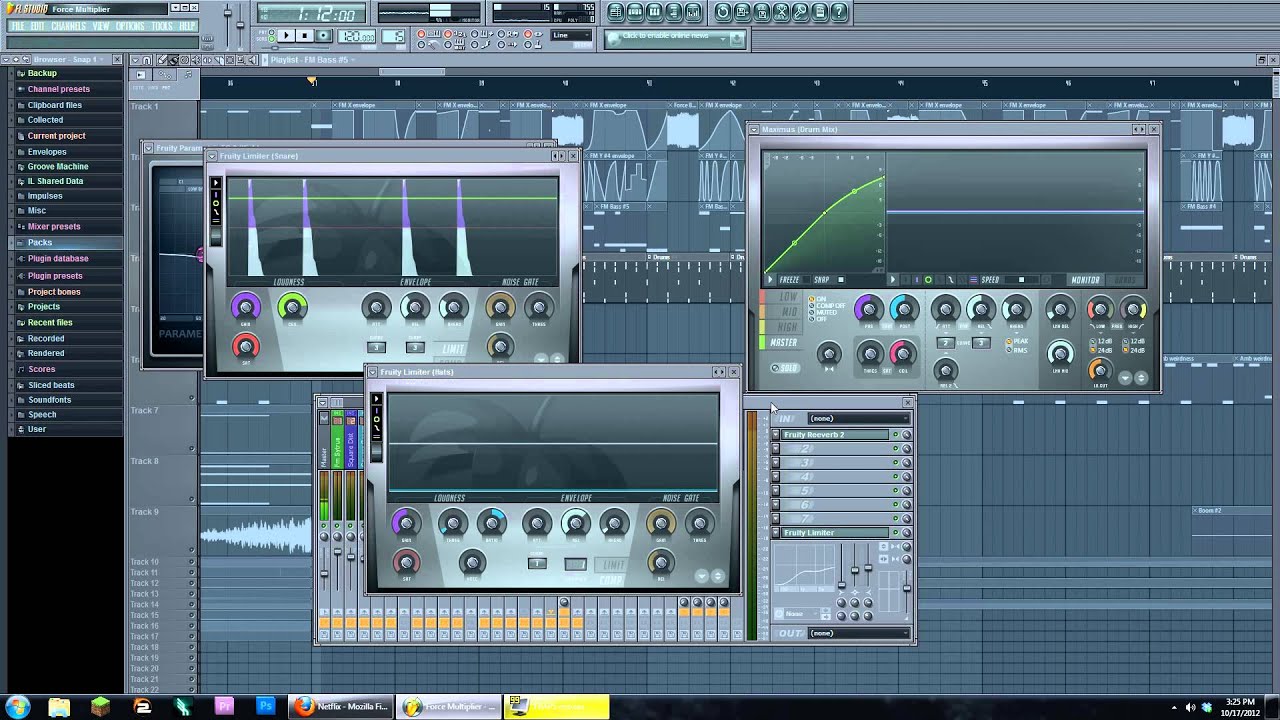Open the TOOLS menu

point(162,26)
